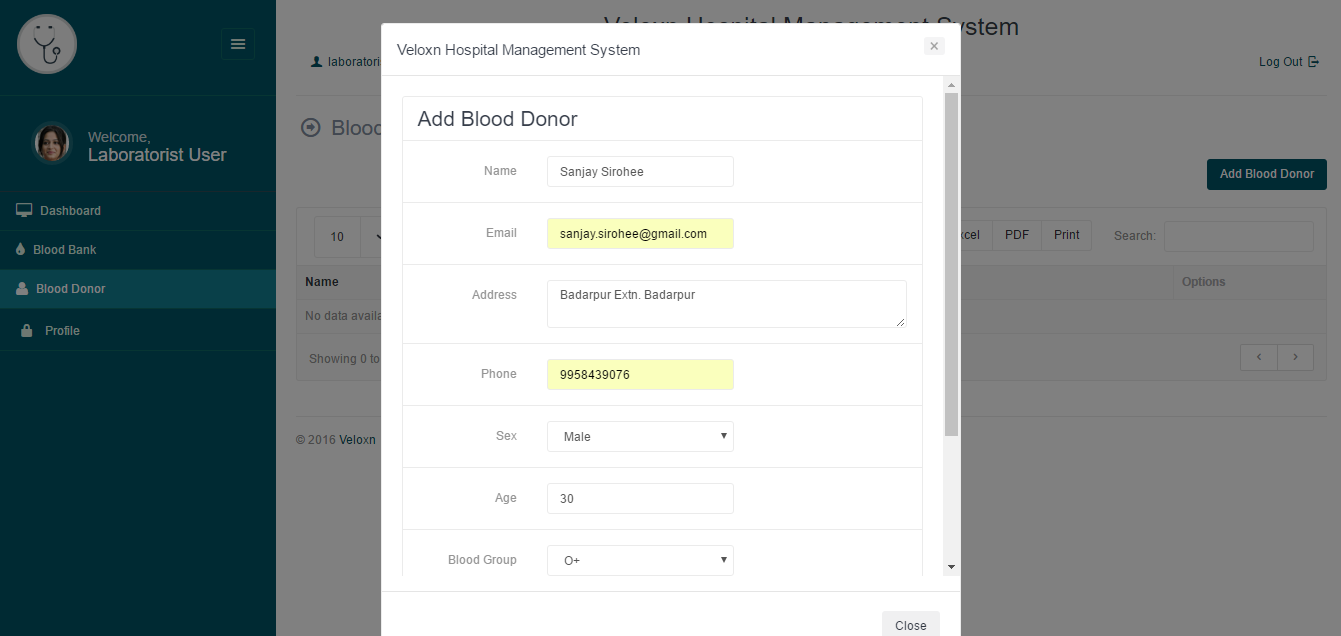The image size is (1341, 636).
Task: Open the Sex dropdown showing Male
Action: click(x=640, y=436)
